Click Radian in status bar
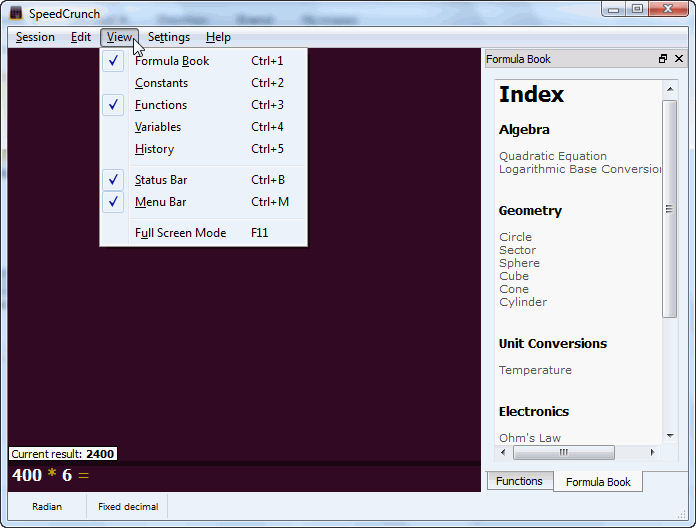 [47, 507]
